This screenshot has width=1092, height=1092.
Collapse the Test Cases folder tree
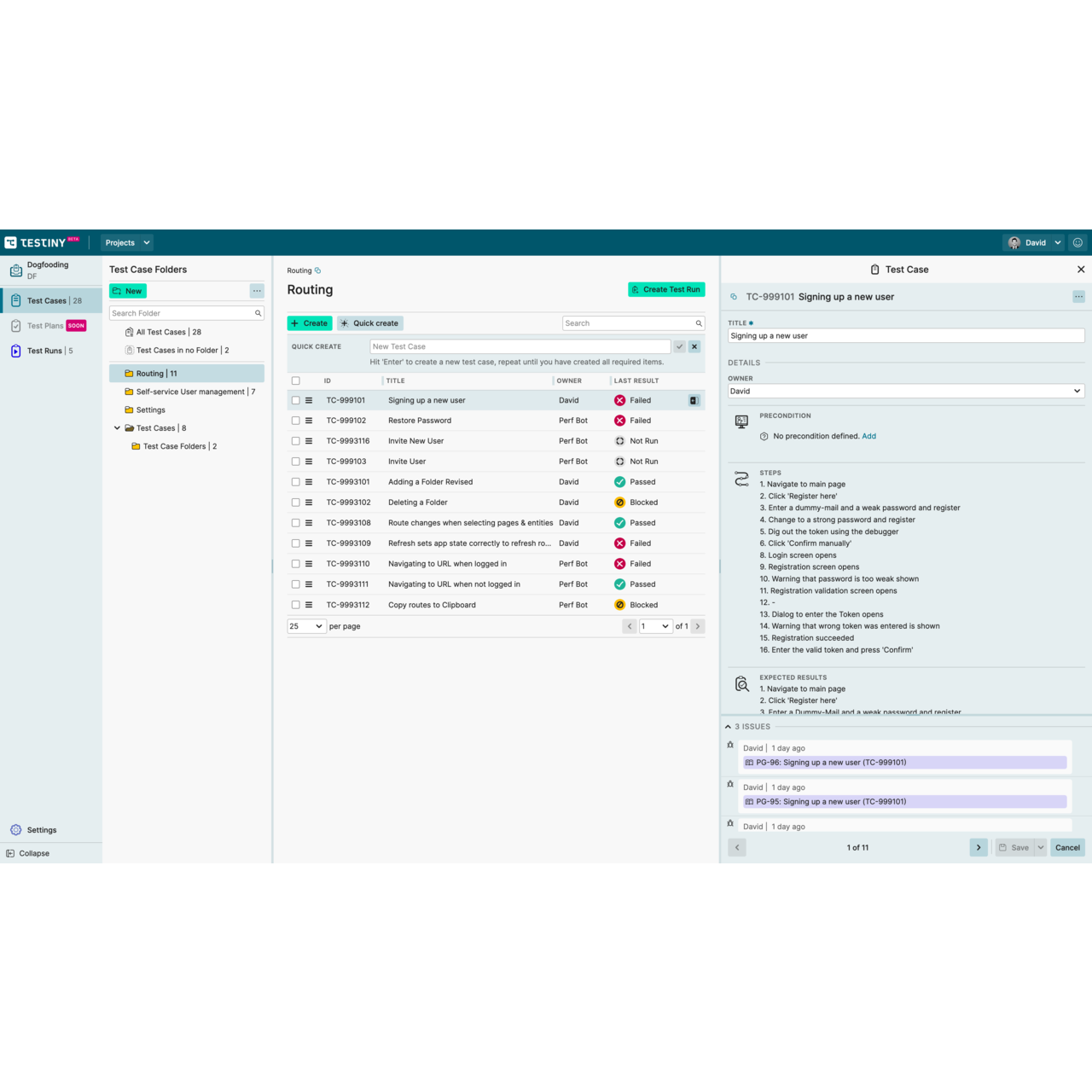coord(118,428)
